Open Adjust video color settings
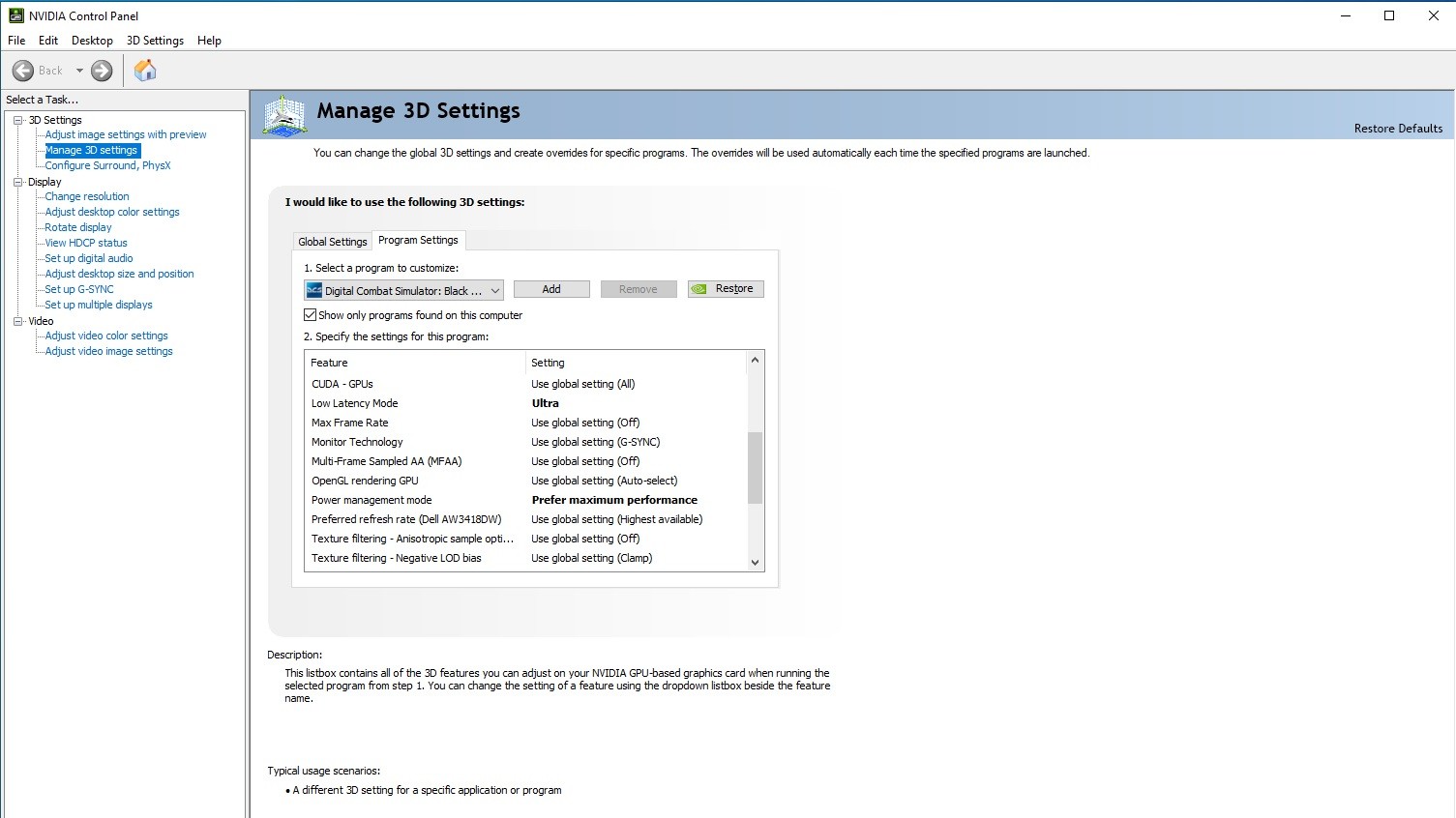Image resolution: width=1456 pixels, height=818 pixels. (x=106, y=336)
